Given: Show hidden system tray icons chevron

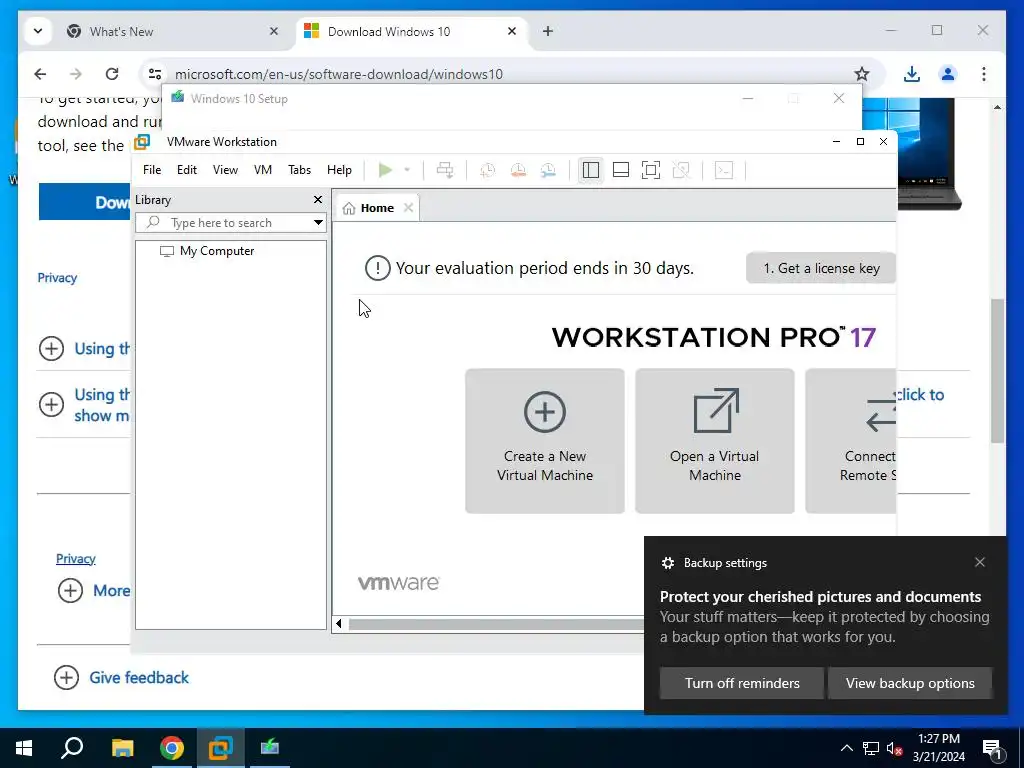Looking at the screenshot, I should tap(846, 748).
